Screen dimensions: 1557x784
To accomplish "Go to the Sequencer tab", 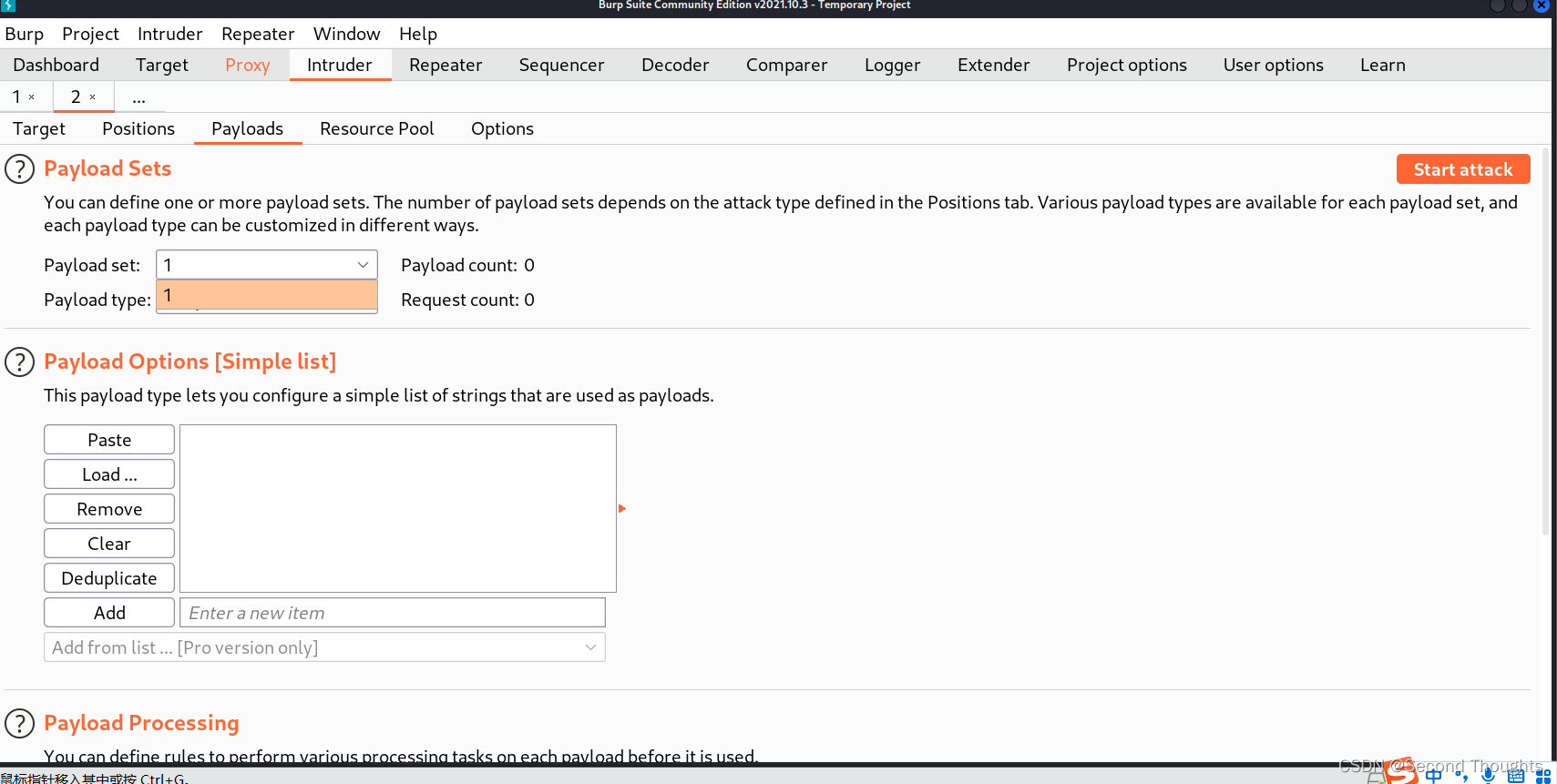I will tap(562, 65).
